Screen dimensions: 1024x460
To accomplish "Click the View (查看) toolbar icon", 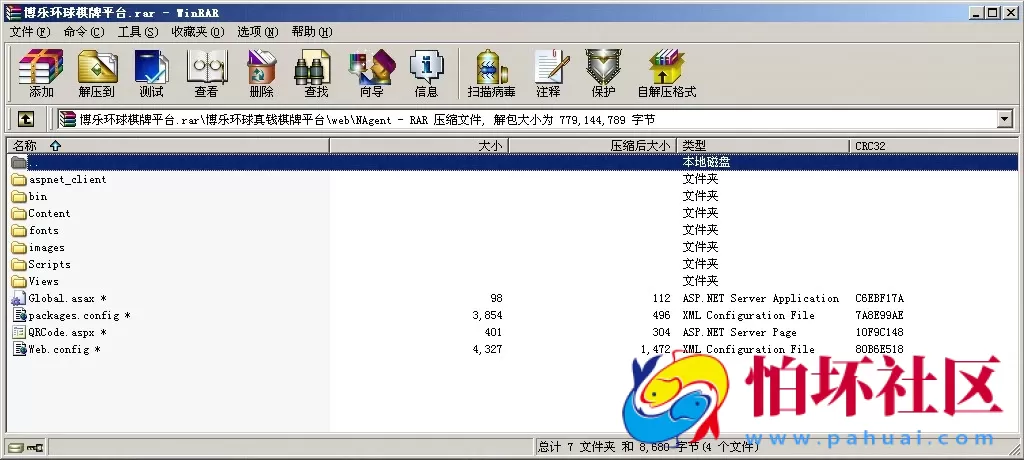I will tap(207, 73).
